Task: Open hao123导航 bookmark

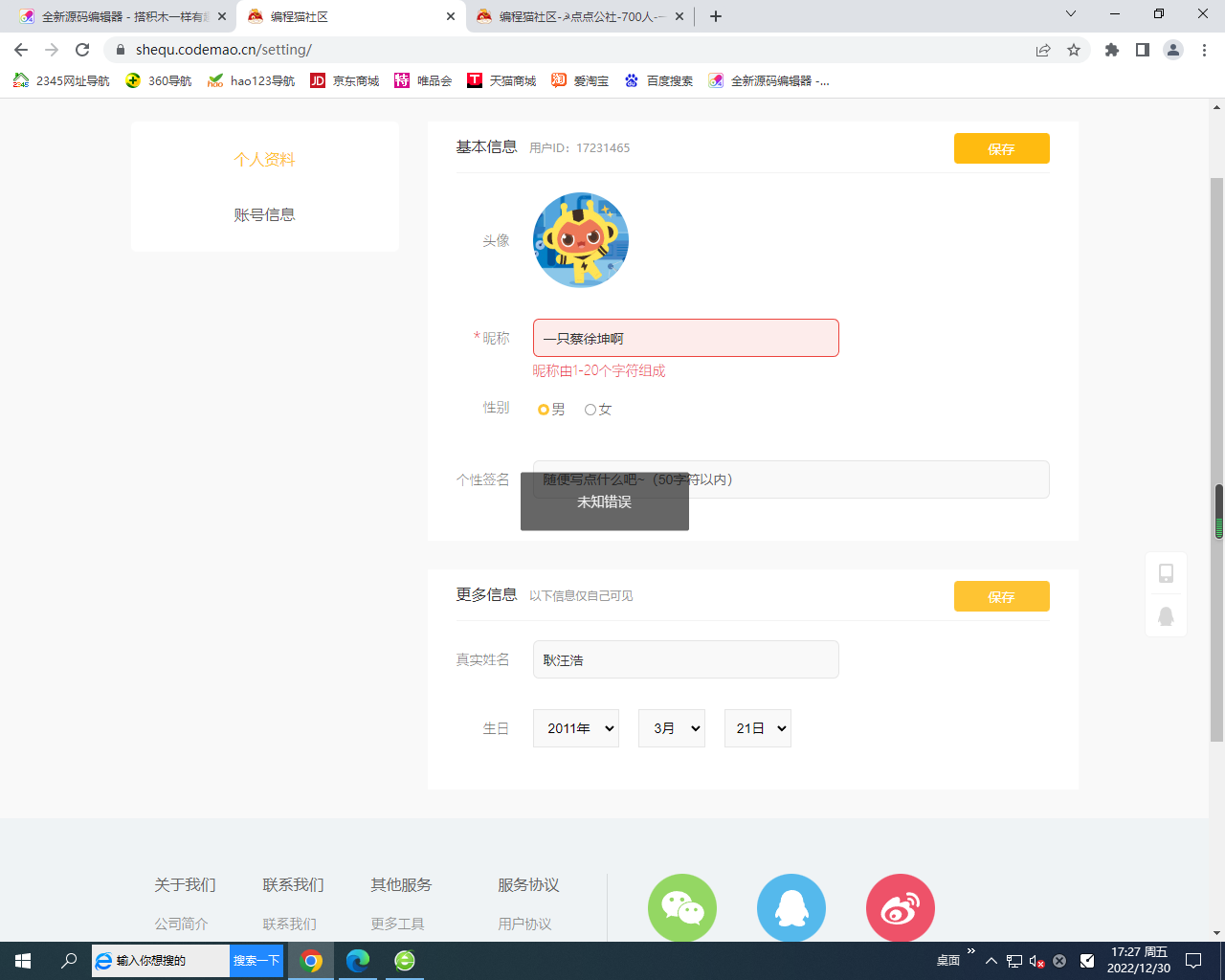Action: coord(252,80)
